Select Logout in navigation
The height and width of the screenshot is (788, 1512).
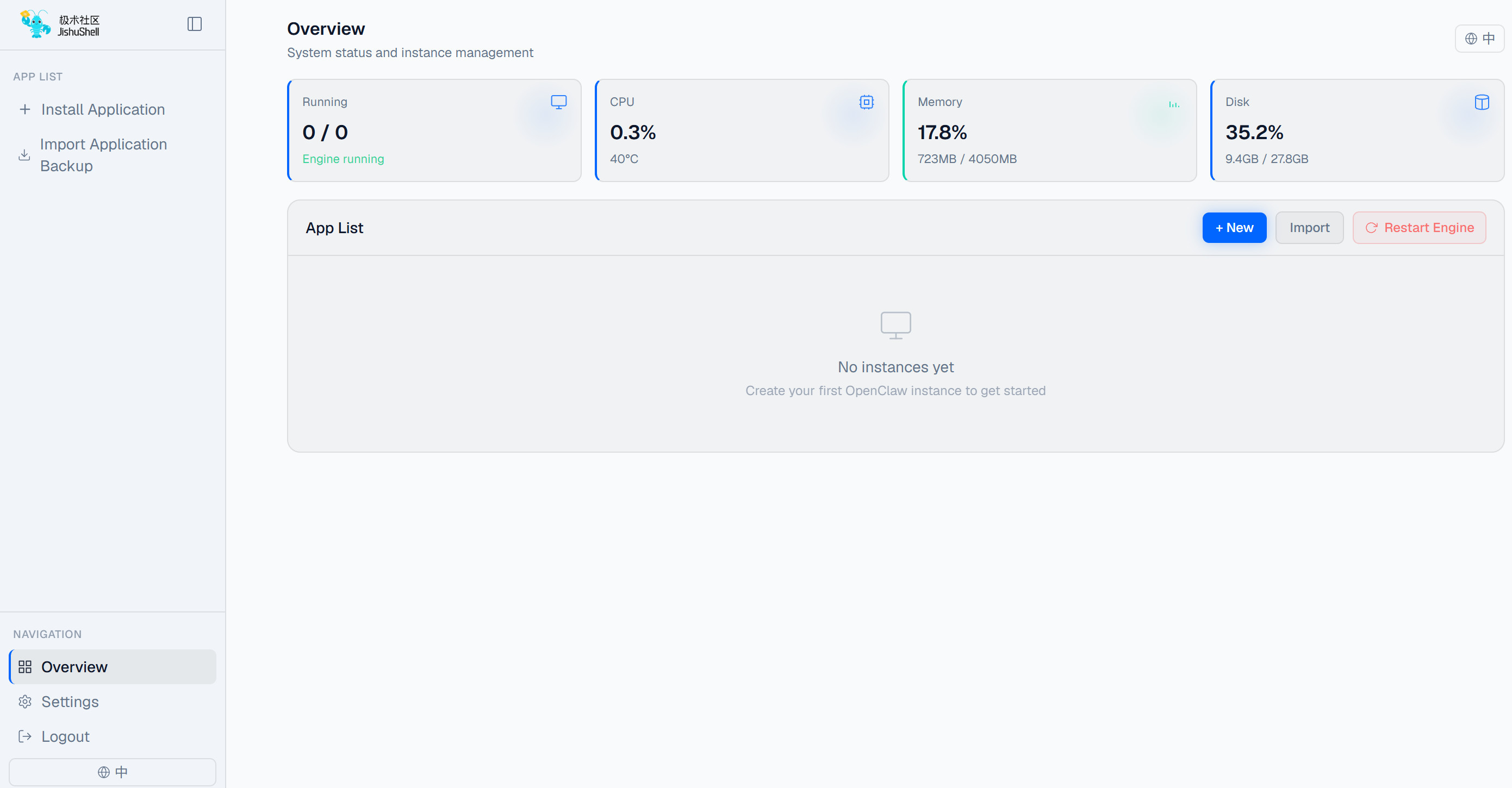(112, 736)
